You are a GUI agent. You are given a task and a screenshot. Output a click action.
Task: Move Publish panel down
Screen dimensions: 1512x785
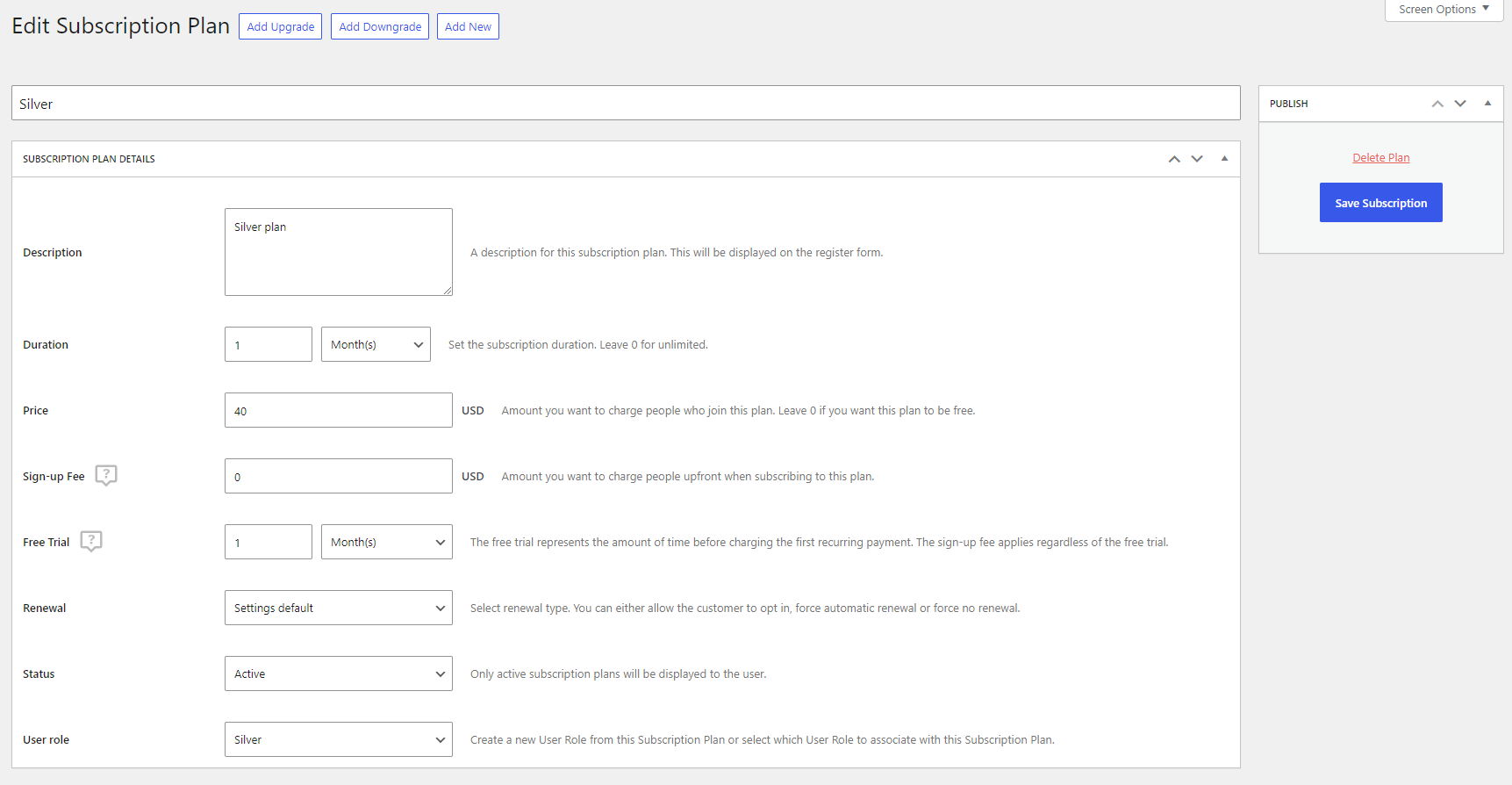click(x=1460, y=104)
